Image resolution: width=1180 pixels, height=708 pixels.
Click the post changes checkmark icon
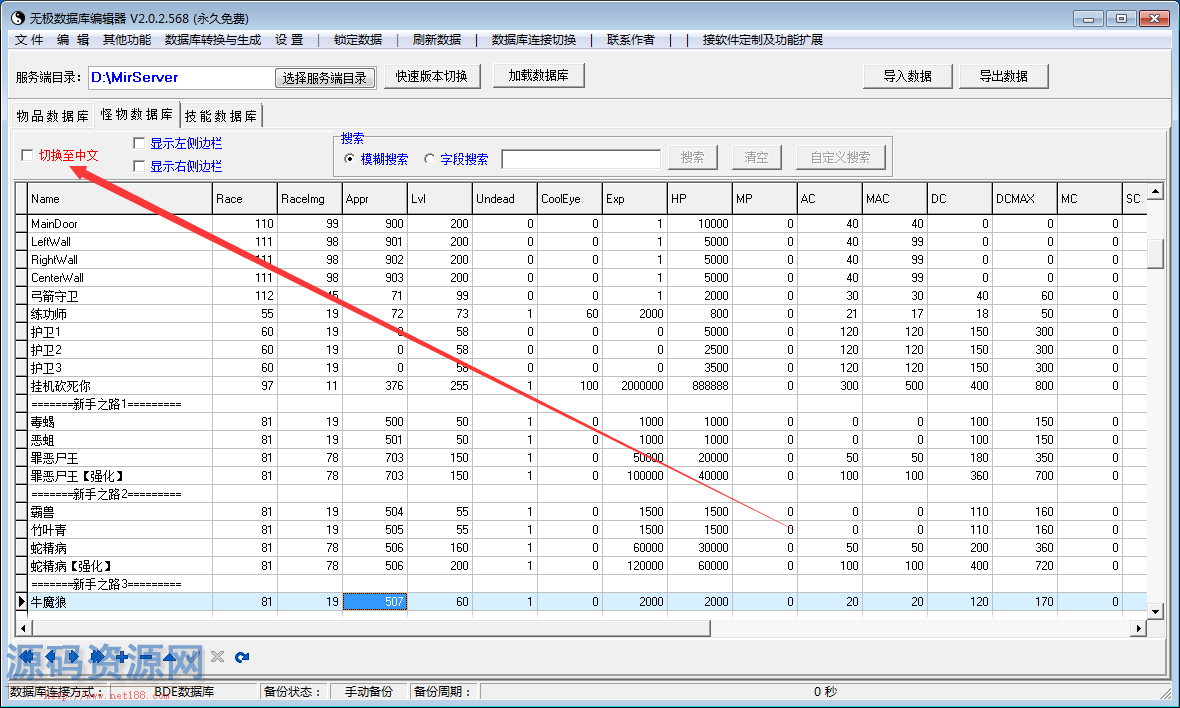coord(193,657)
